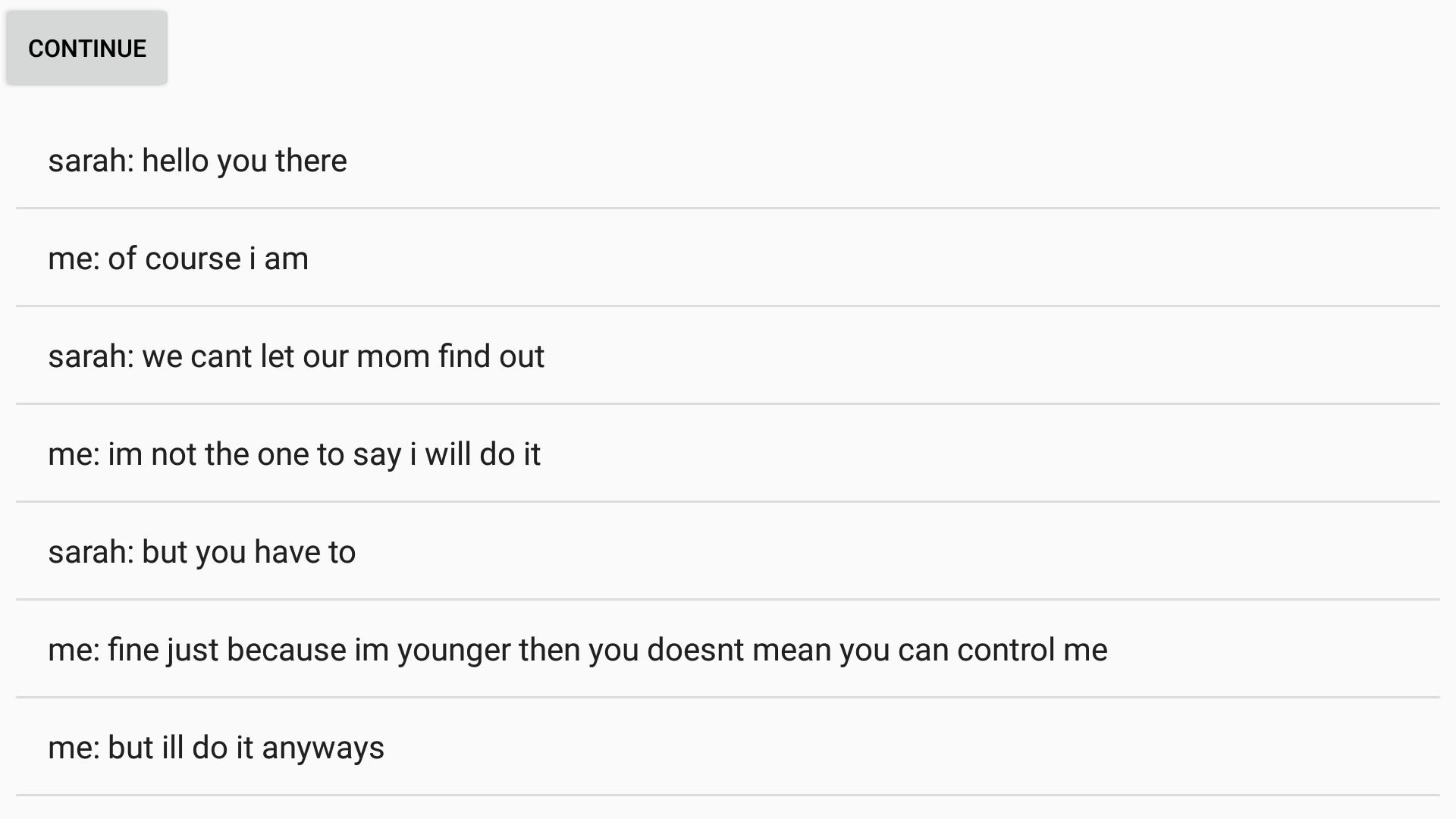Click the word "younger" in the long message
Viewport: 1456px width, 819px height.
[453, 651]
